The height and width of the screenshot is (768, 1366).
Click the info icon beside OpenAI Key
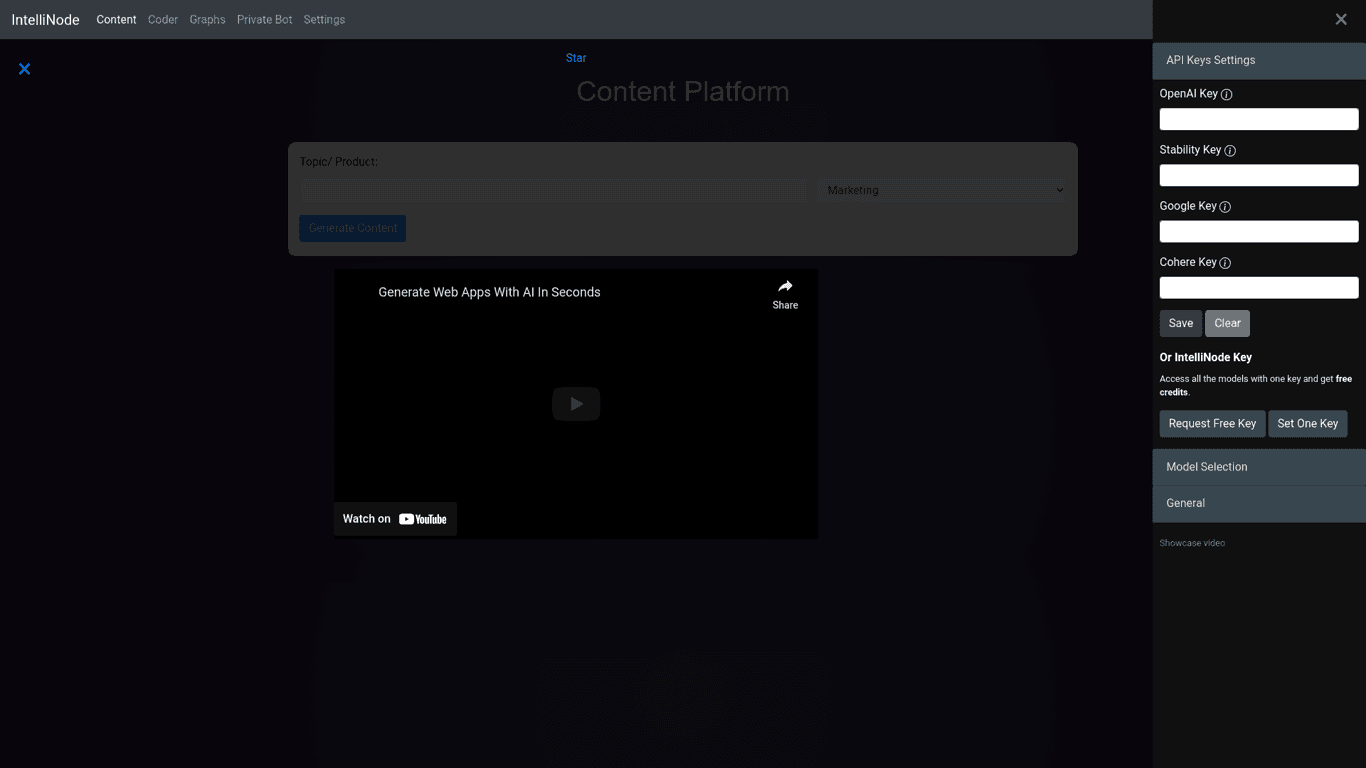tap(1227, 95)
